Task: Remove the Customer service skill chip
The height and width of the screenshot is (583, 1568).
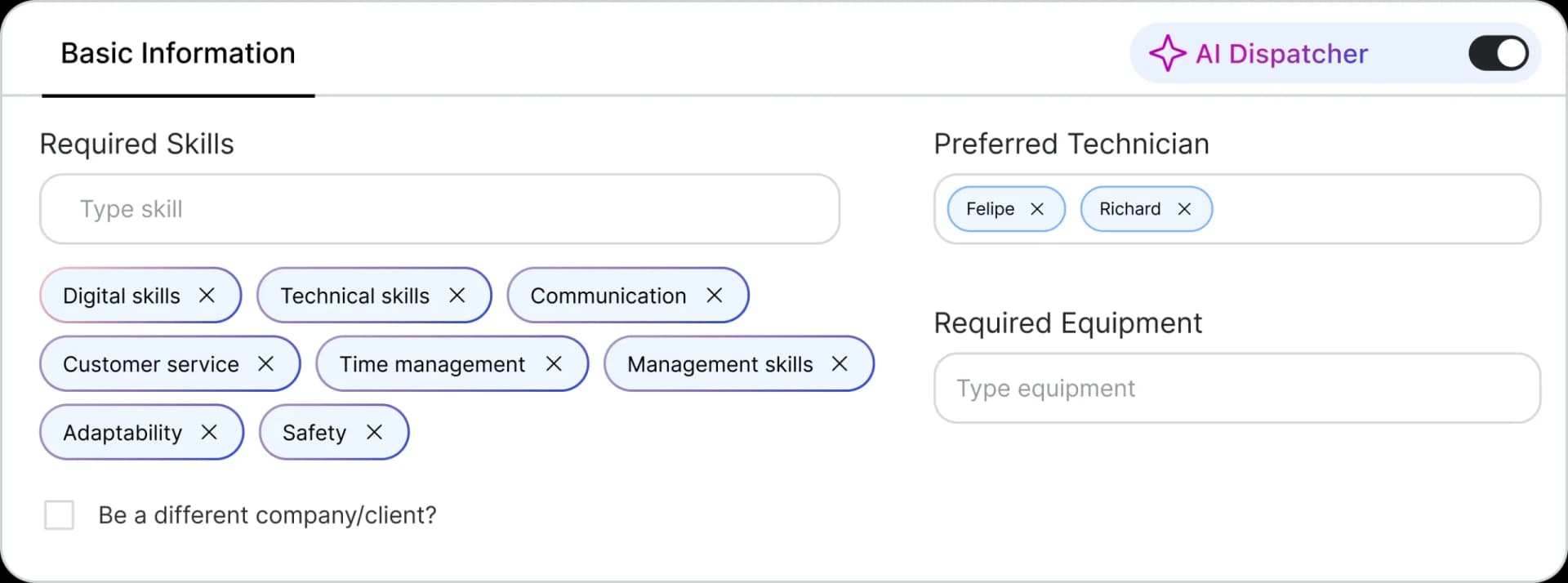Action: 267,364
